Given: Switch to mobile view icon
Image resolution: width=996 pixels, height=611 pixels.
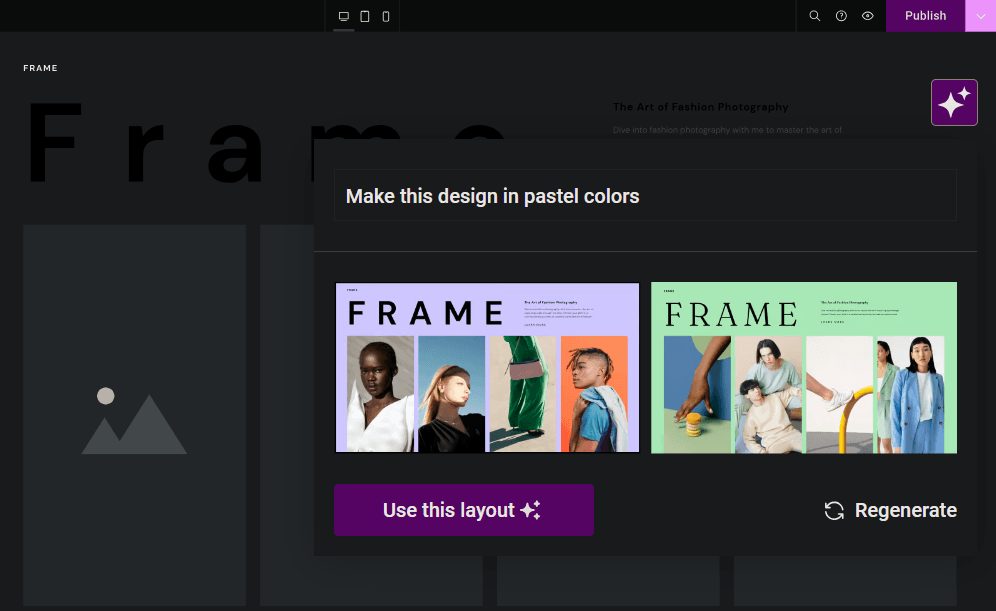Looking at the screenshot, I should click(x=386, y=16).
